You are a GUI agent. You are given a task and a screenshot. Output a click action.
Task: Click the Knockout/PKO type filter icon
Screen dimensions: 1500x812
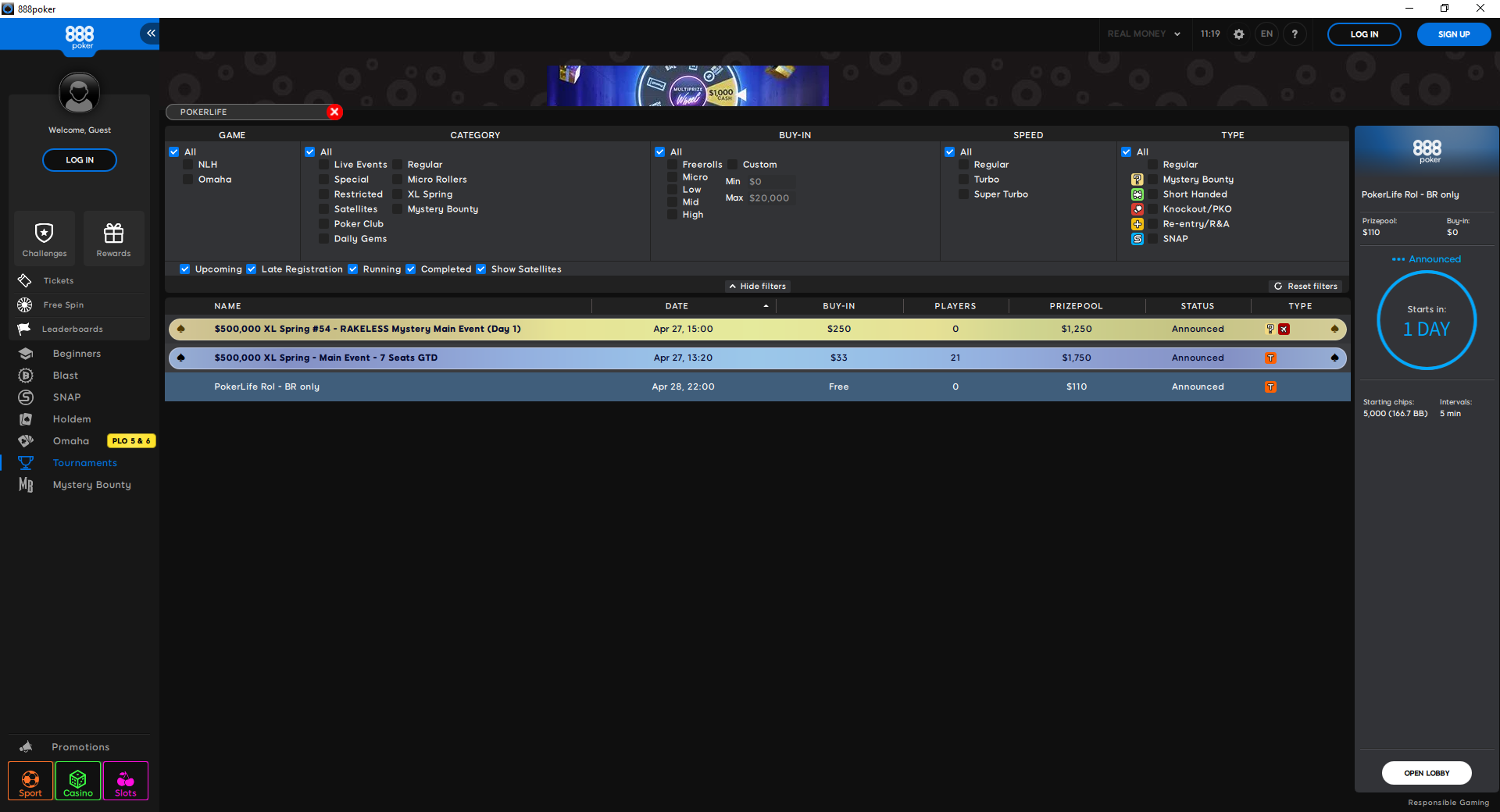[1137, 209]
